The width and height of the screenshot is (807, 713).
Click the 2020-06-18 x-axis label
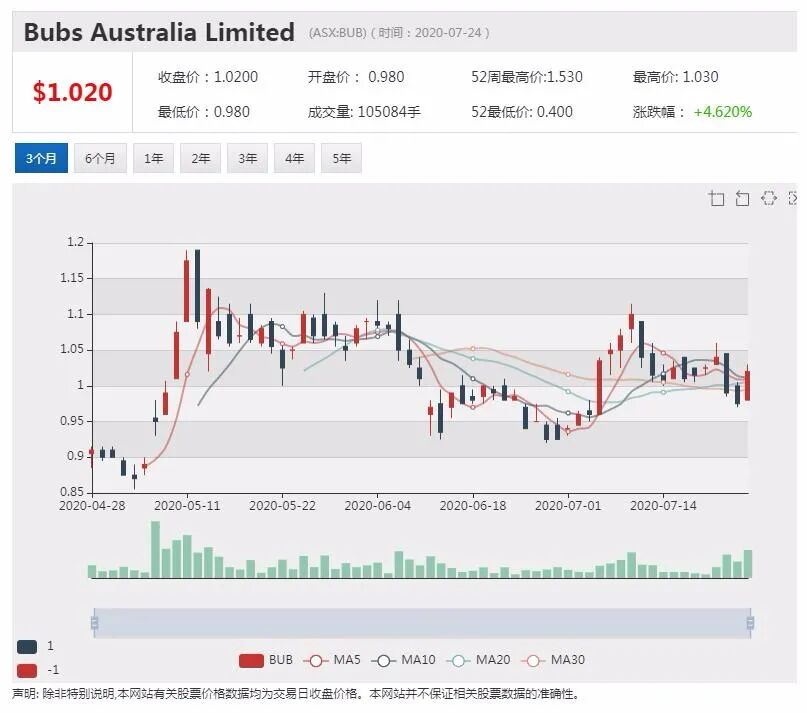point(473,506)
